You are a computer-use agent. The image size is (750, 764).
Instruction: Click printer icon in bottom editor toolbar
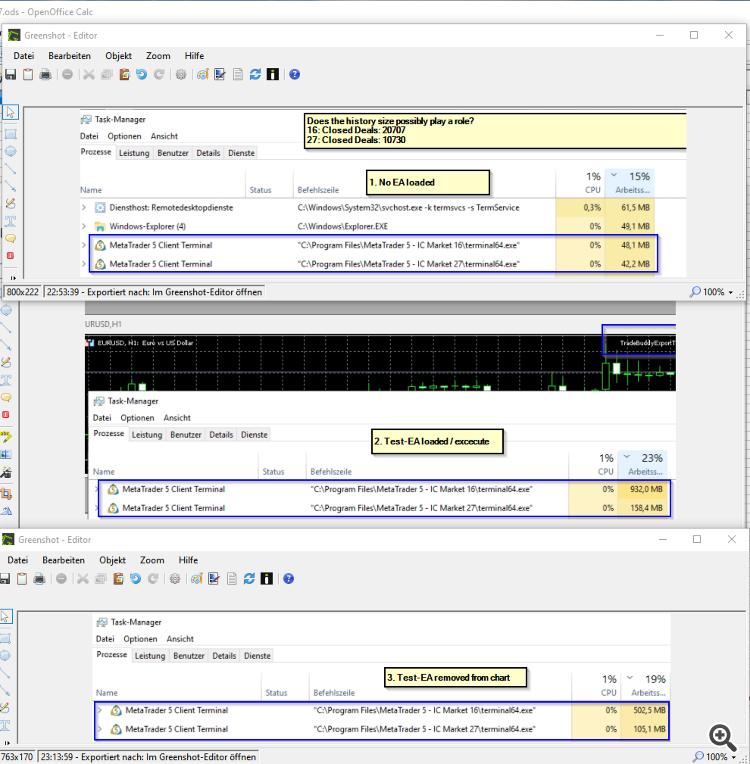(39, 579)
